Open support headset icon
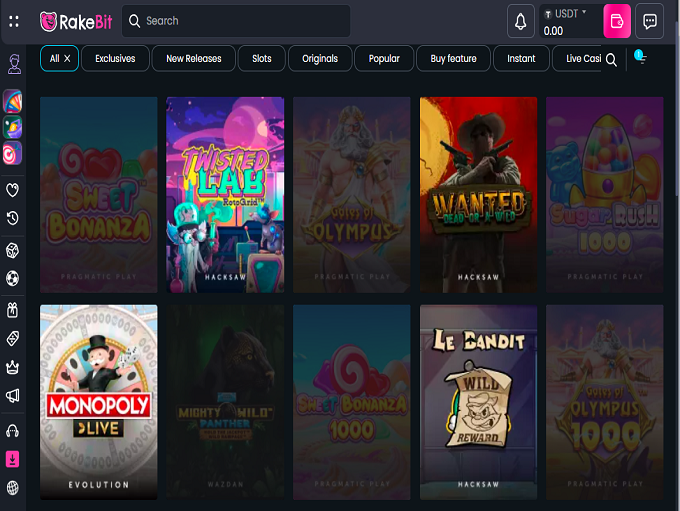 tap(13, 431)
